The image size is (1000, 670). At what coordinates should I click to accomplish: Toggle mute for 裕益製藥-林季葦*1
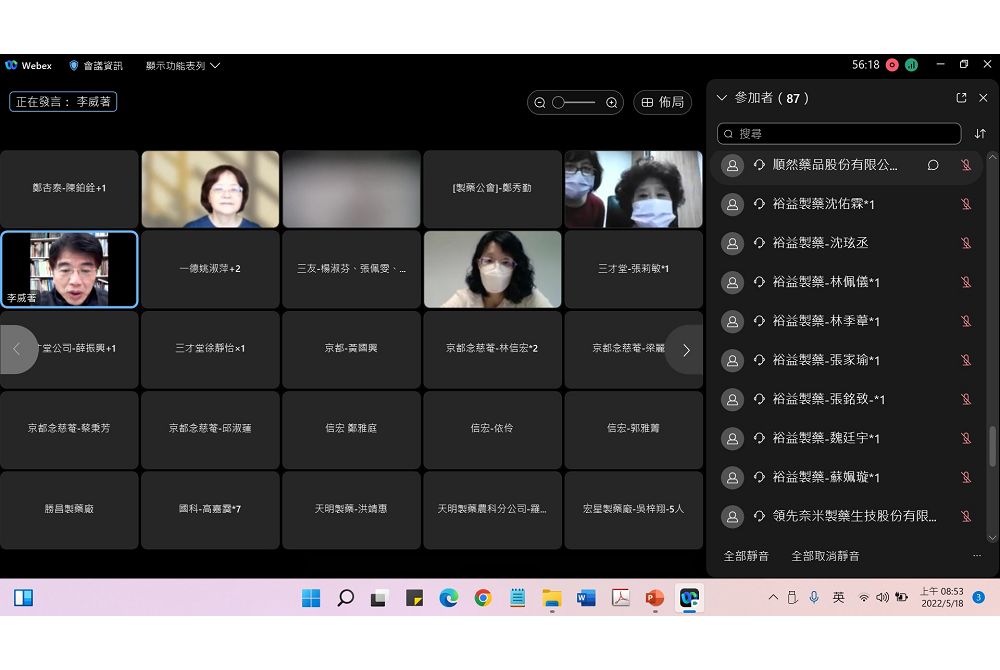tap(966, 321)
